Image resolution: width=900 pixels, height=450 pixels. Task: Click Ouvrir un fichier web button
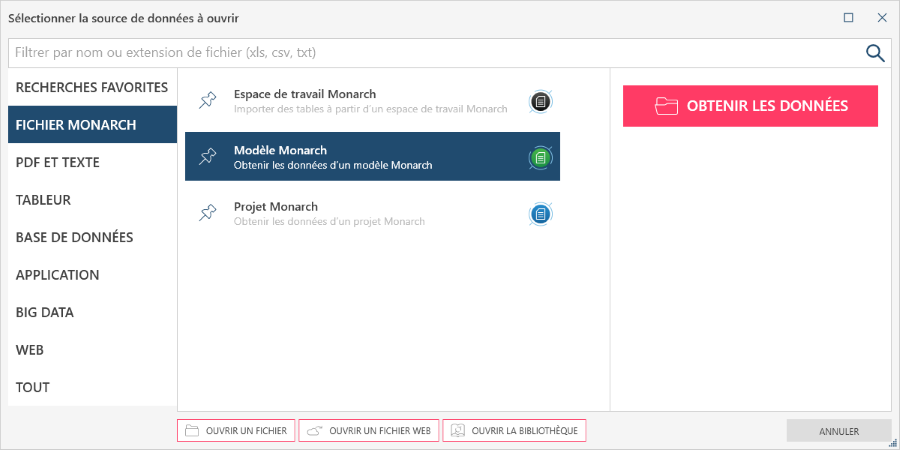(x=368, y=431)
